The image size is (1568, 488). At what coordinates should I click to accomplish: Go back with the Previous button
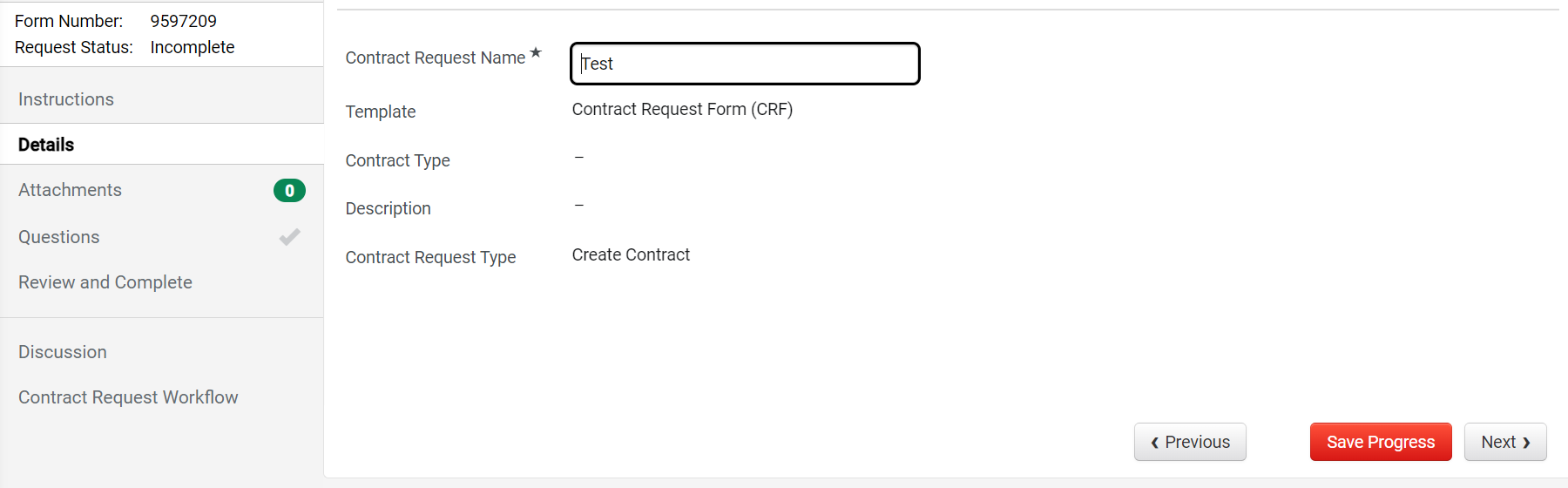click(1190, 442)
